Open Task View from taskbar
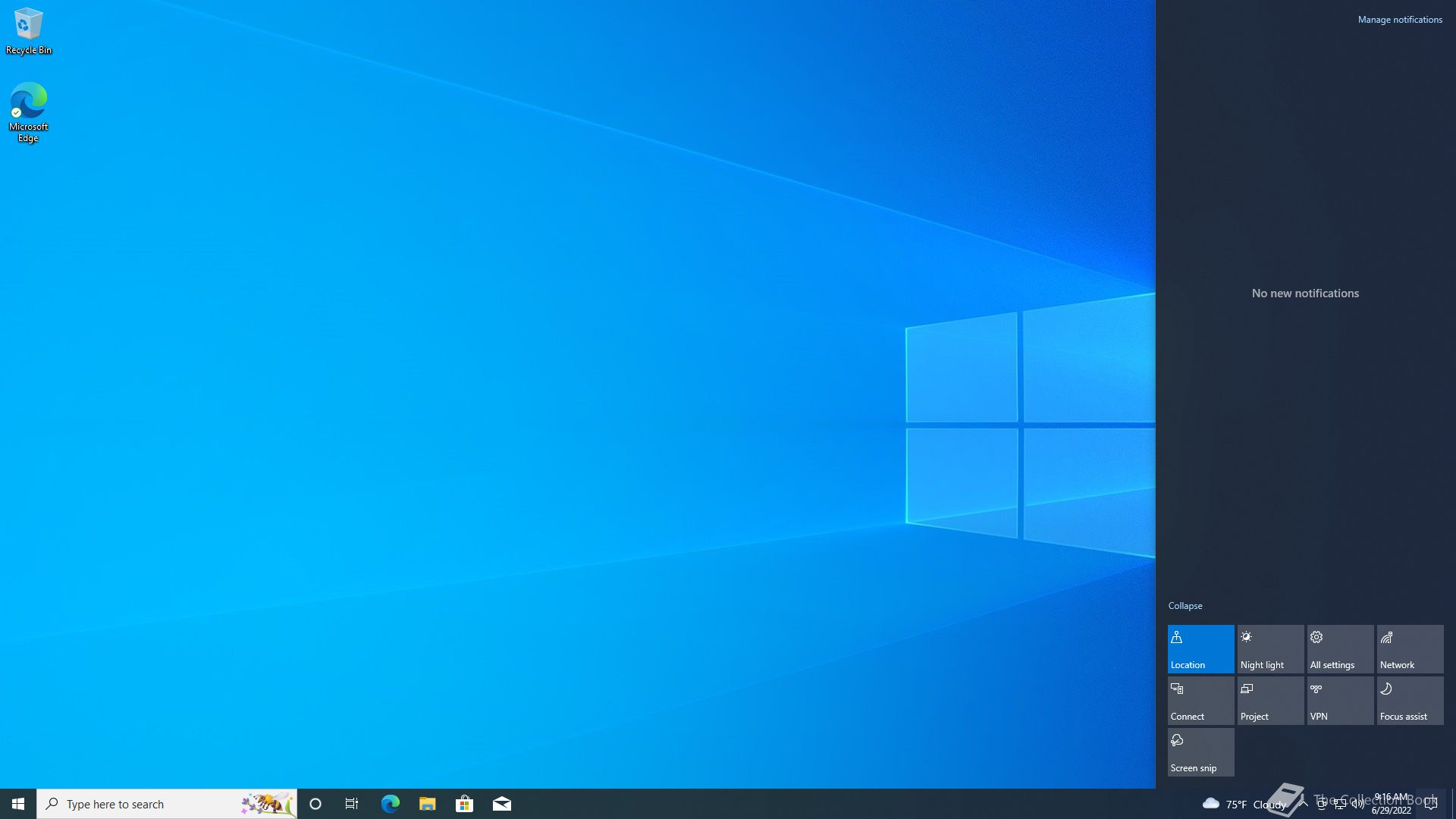1456x819 pixels. click(352, 804)
